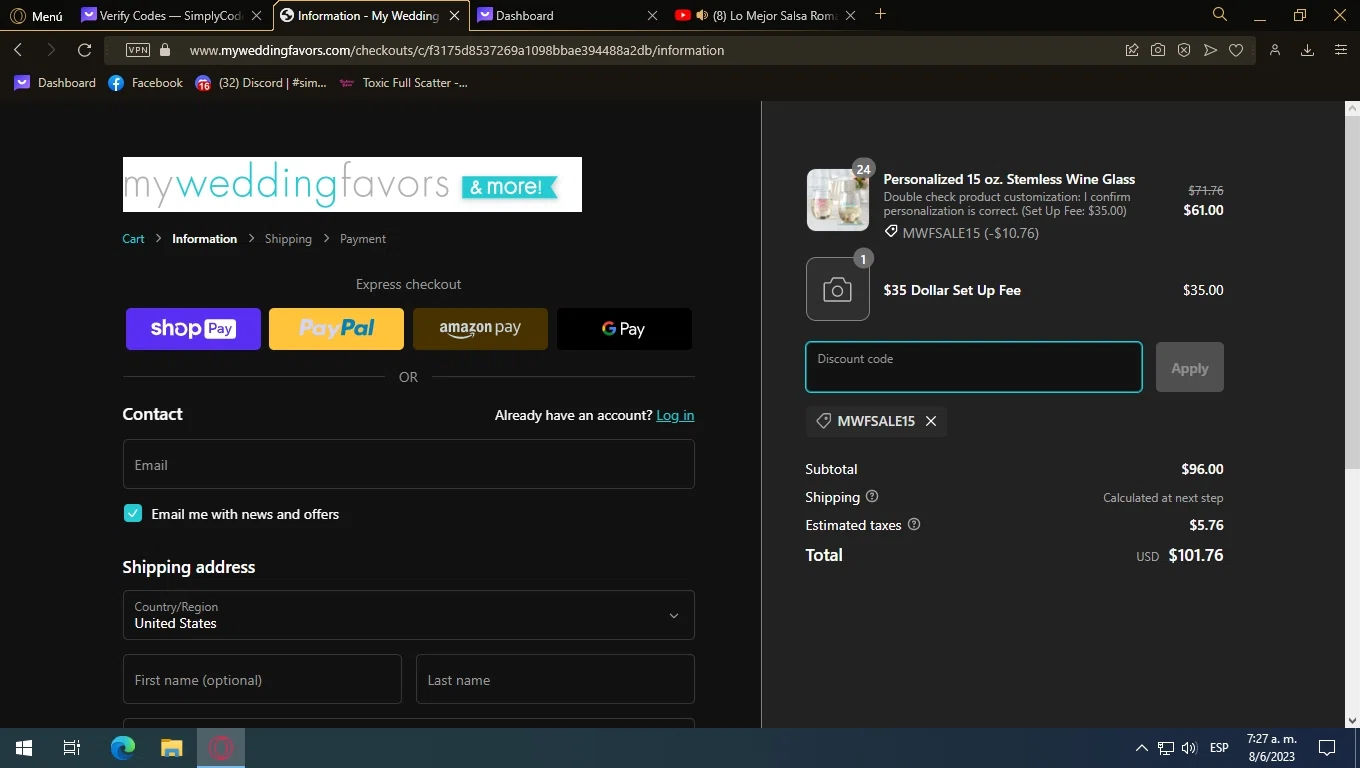Click the Apply discount button
Viewport: 1360px width, 768px height.
pos(1190,367)
